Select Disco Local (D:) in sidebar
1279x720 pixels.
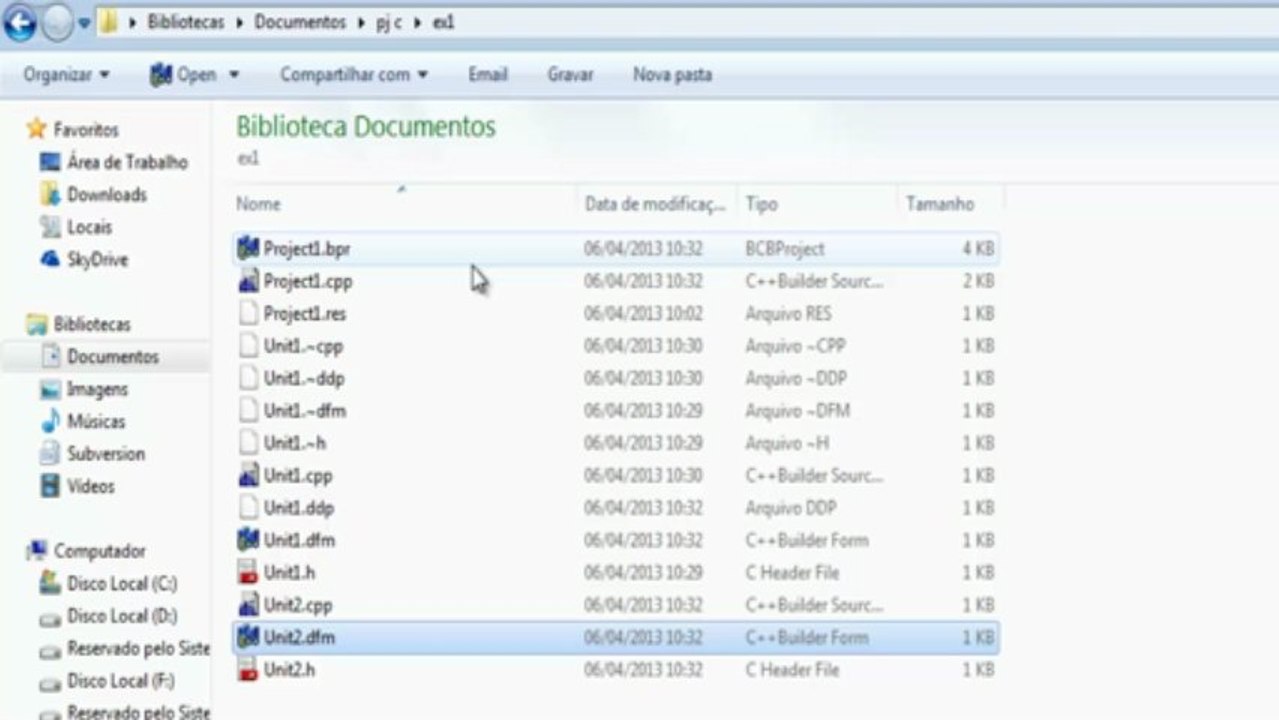click(122, 616)
